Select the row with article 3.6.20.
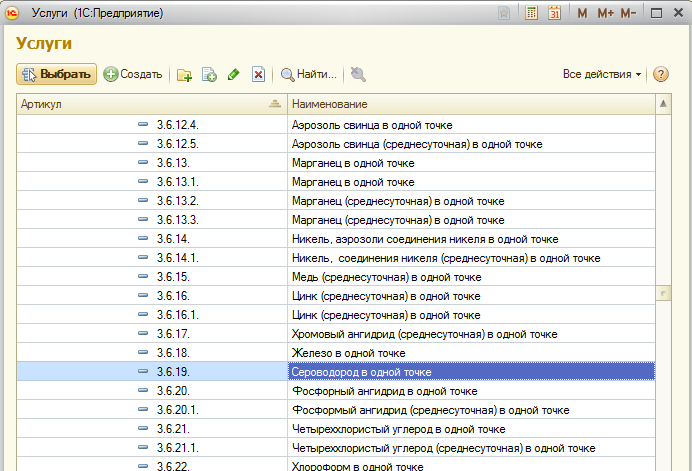This screenshot has height=471, width=692. point(173,391)
